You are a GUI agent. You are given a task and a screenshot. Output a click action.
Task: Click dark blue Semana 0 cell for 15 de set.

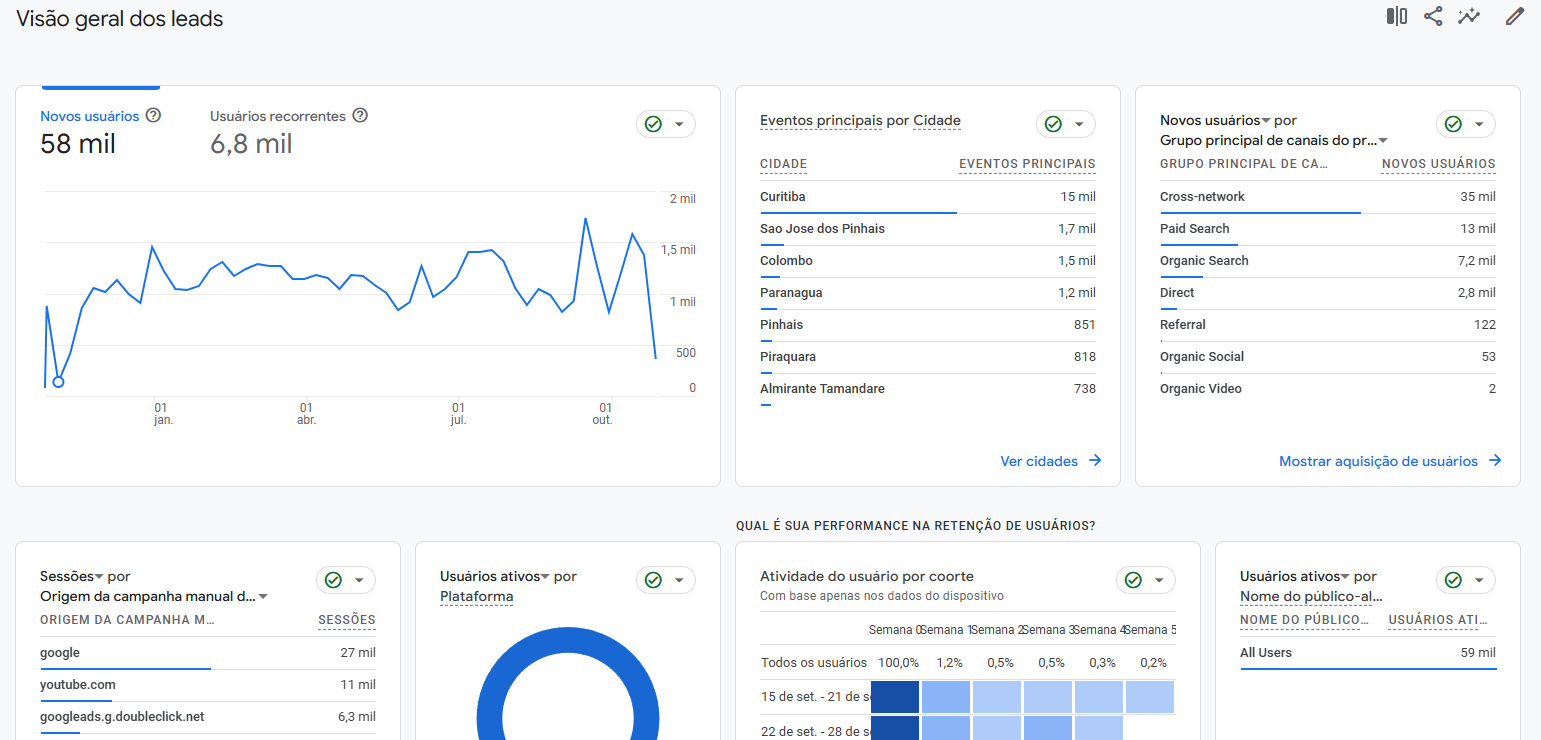895,697
